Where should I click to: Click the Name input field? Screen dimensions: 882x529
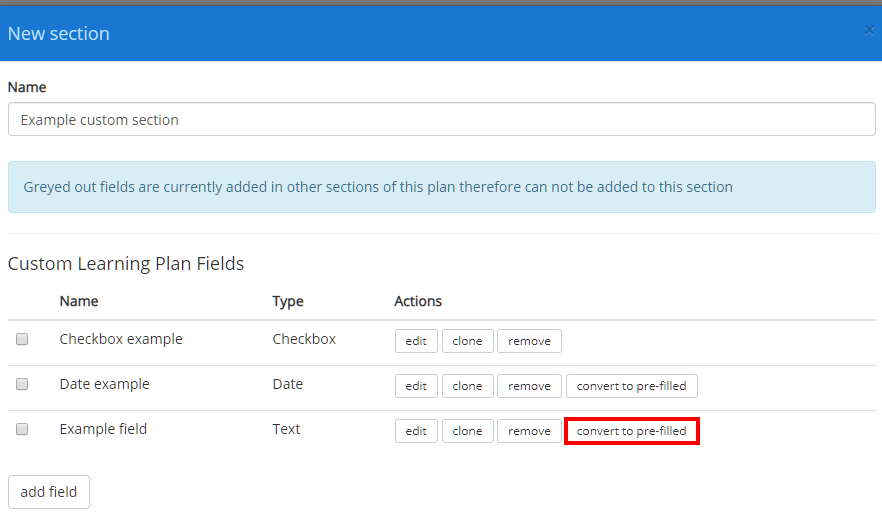click(442, 119)
